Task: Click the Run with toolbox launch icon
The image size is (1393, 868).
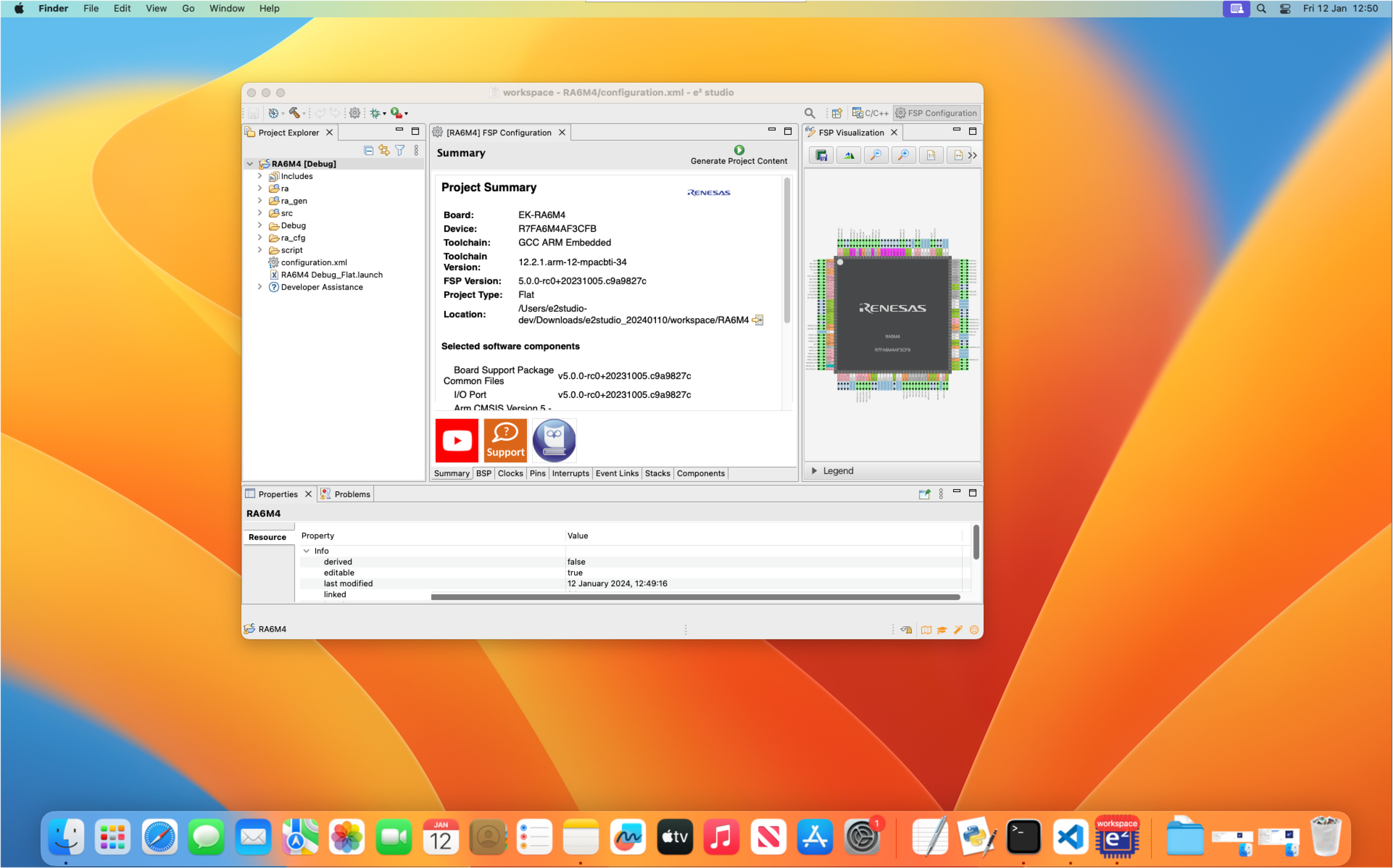Action: [396, 113]
